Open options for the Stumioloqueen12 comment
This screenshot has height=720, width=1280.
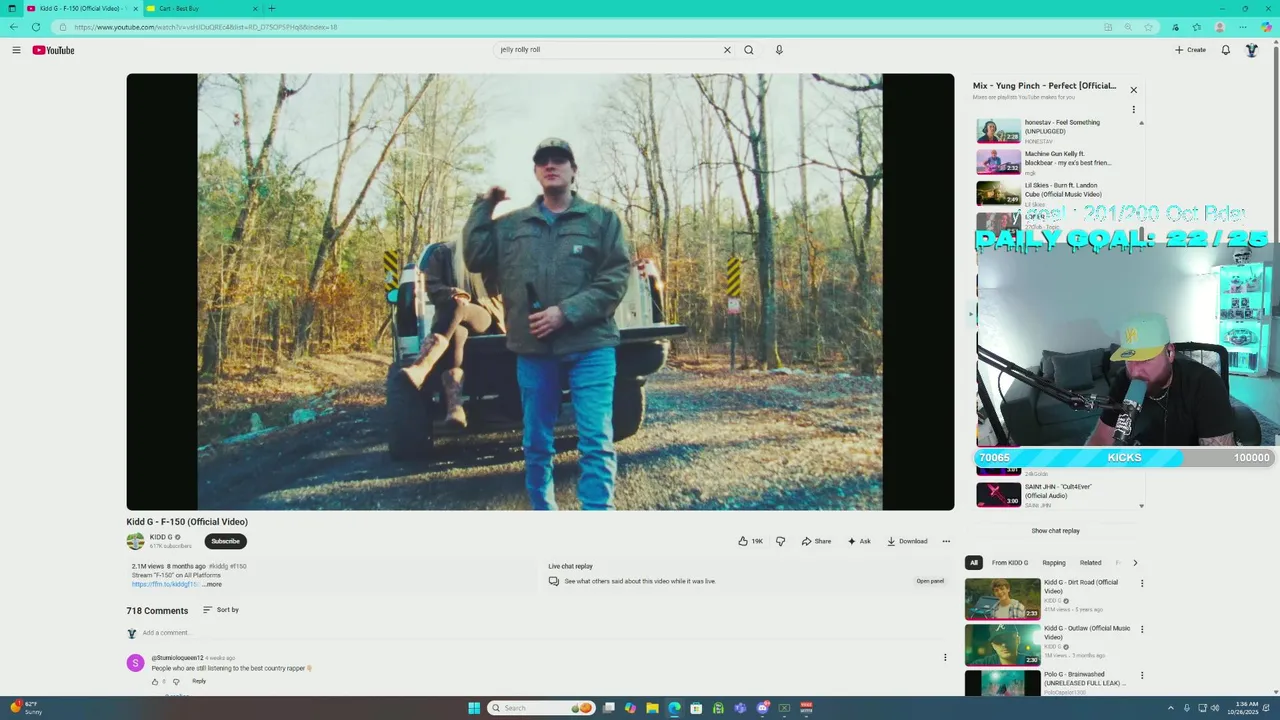pos(945,657)
